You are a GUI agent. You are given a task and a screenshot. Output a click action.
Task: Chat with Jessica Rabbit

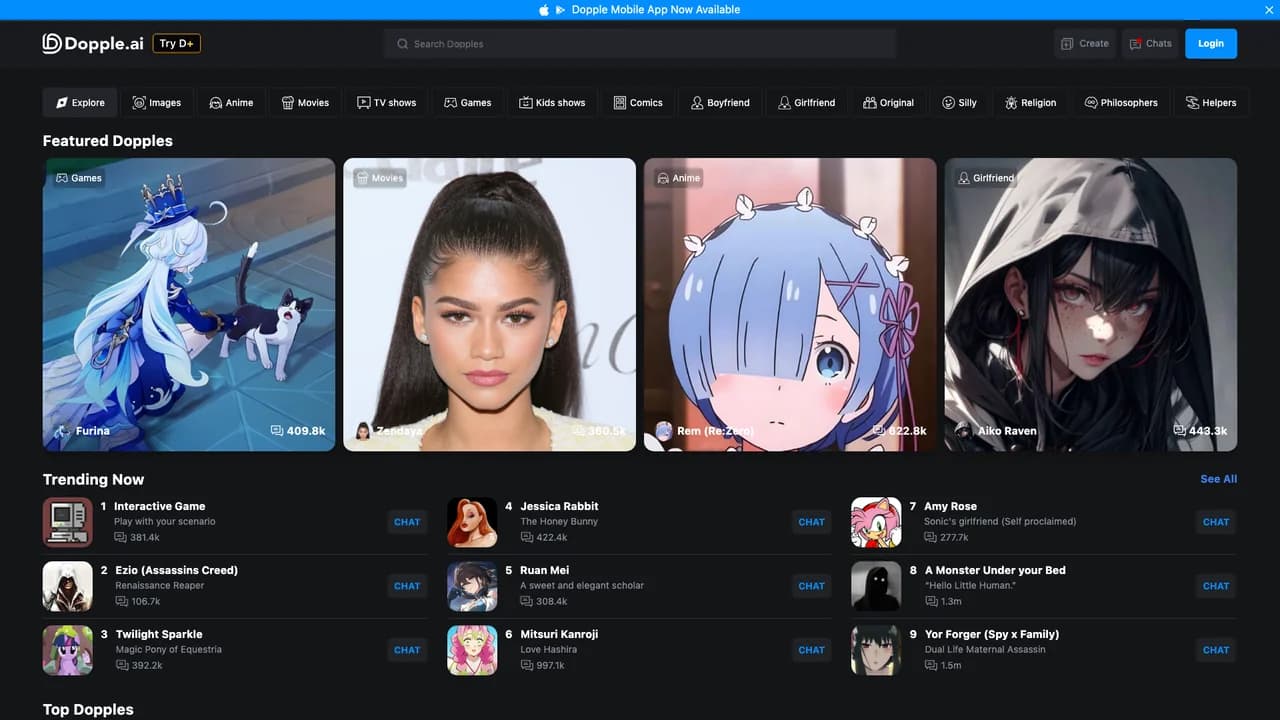[x=811, y=522]
